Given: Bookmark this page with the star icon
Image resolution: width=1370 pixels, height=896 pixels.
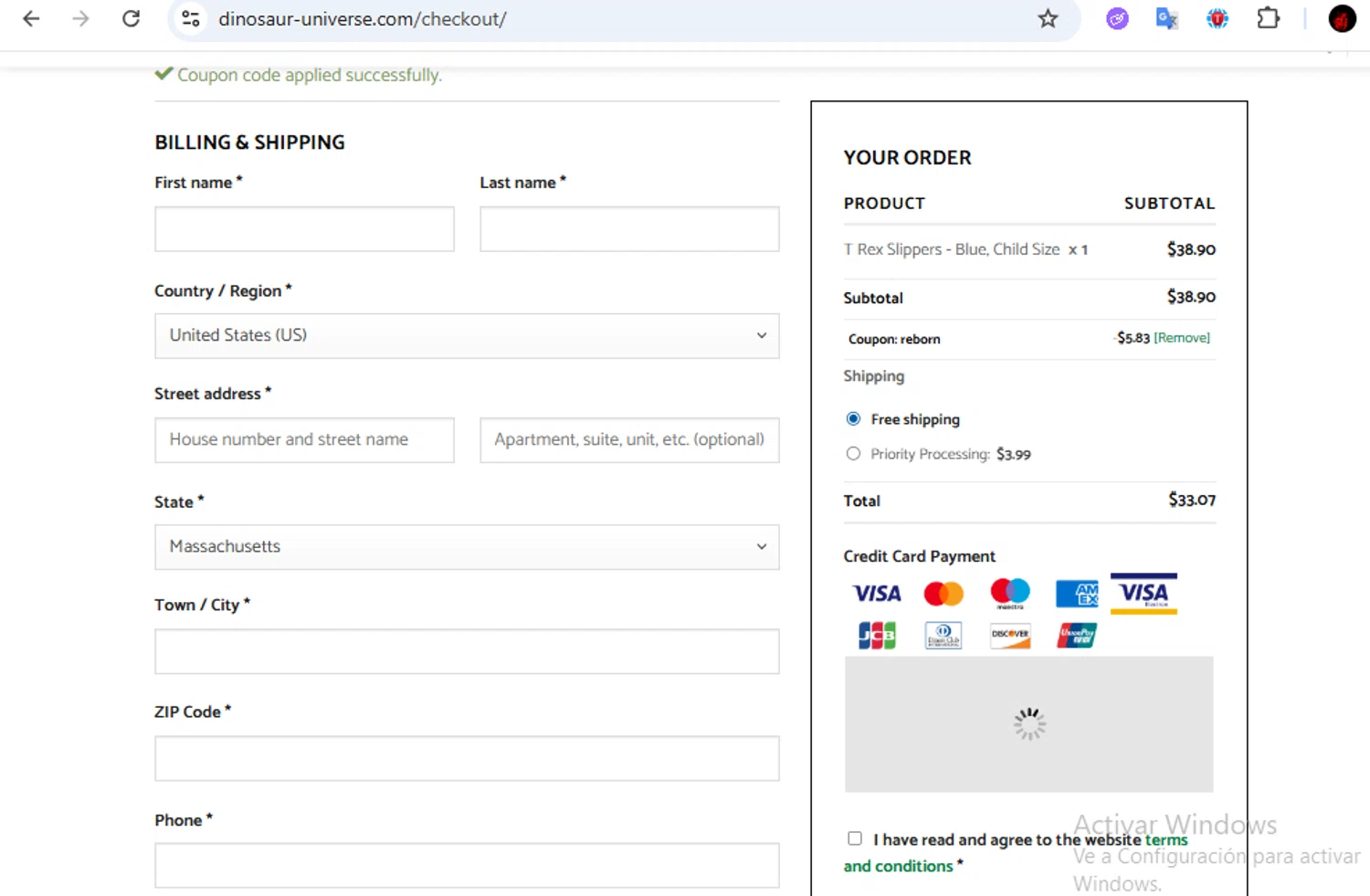Looking at the screenshot, I should tap(1048, 18).
